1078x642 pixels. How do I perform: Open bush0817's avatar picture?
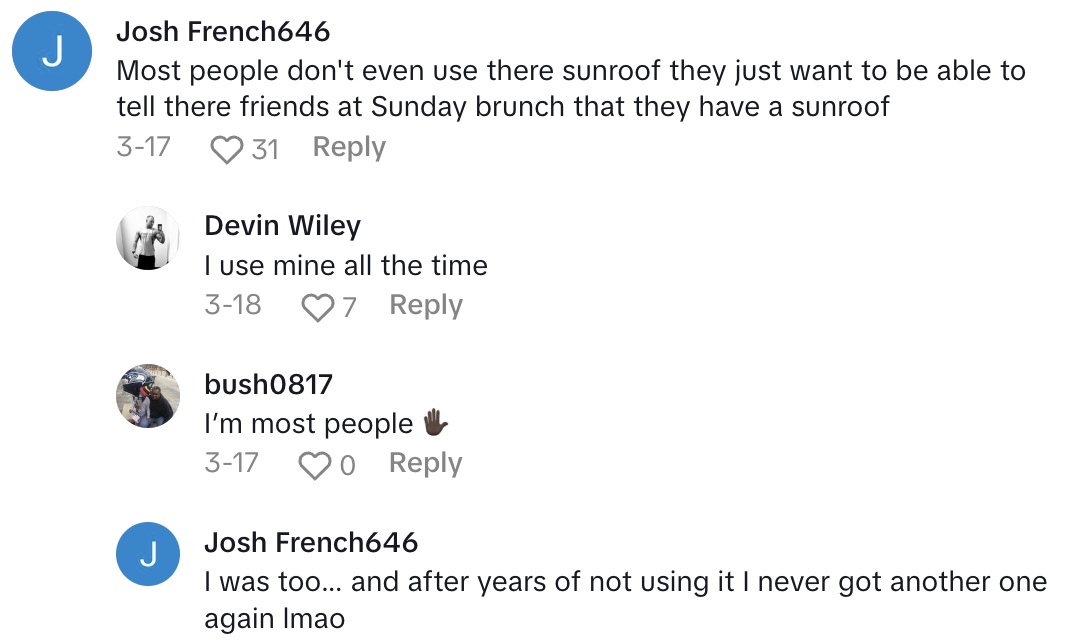pos(149,396)
